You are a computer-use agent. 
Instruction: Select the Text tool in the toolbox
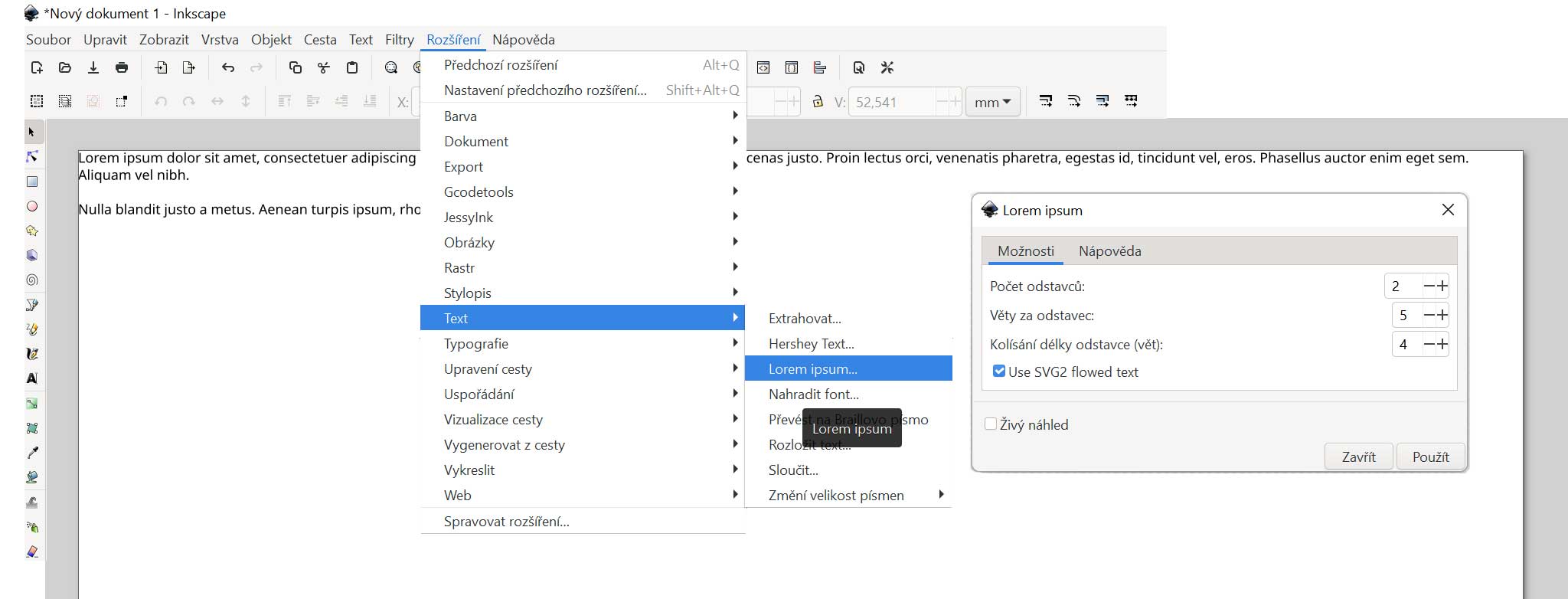tap(32, 378)
